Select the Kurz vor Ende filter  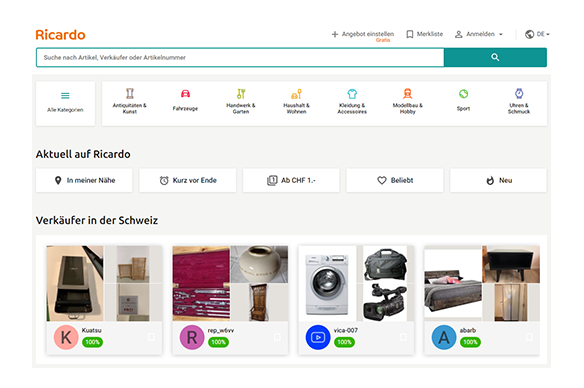point(188,180)
